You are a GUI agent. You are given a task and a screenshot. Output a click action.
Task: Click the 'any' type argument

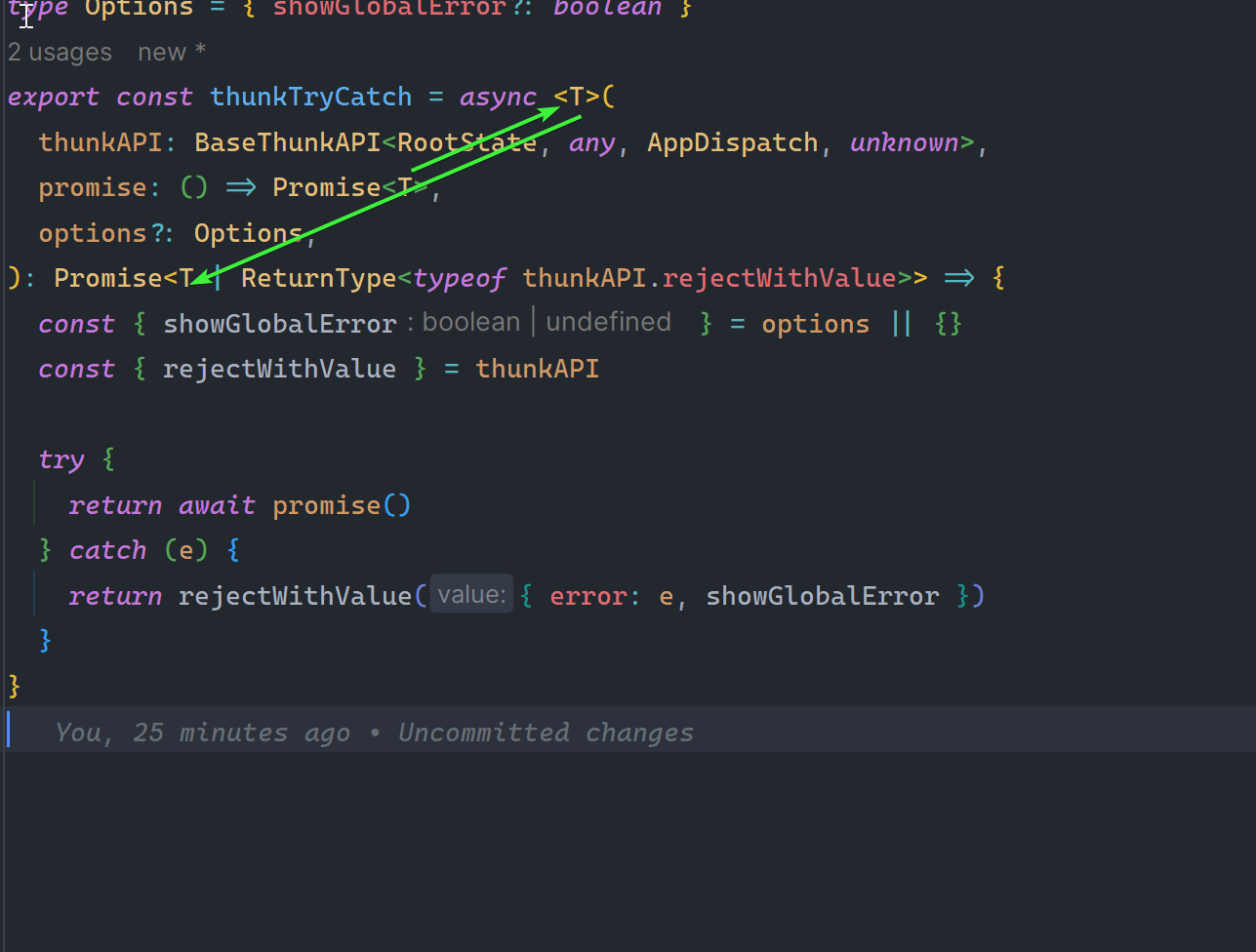click(x=591, y=142)
